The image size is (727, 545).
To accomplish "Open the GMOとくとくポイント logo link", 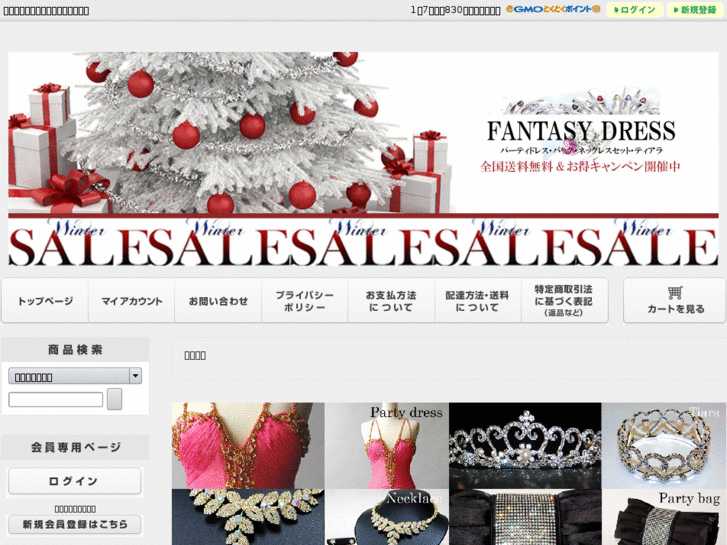I will coord(553,9).
